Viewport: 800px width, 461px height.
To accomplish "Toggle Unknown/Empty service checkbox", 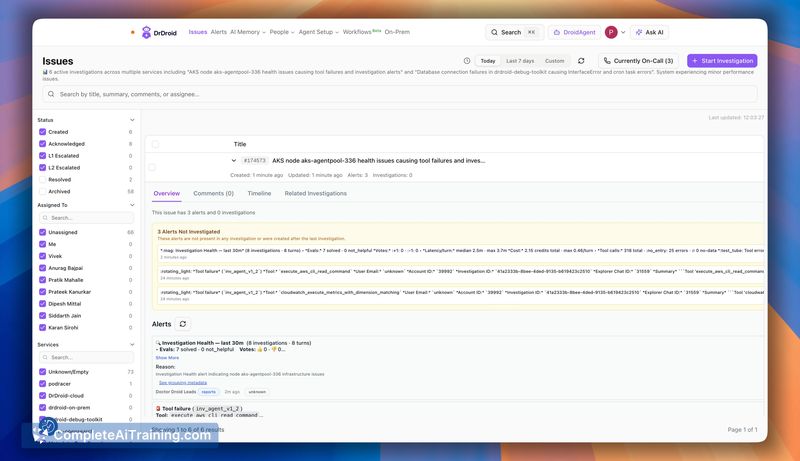I will pyautogui.click(x=42, y=372).
